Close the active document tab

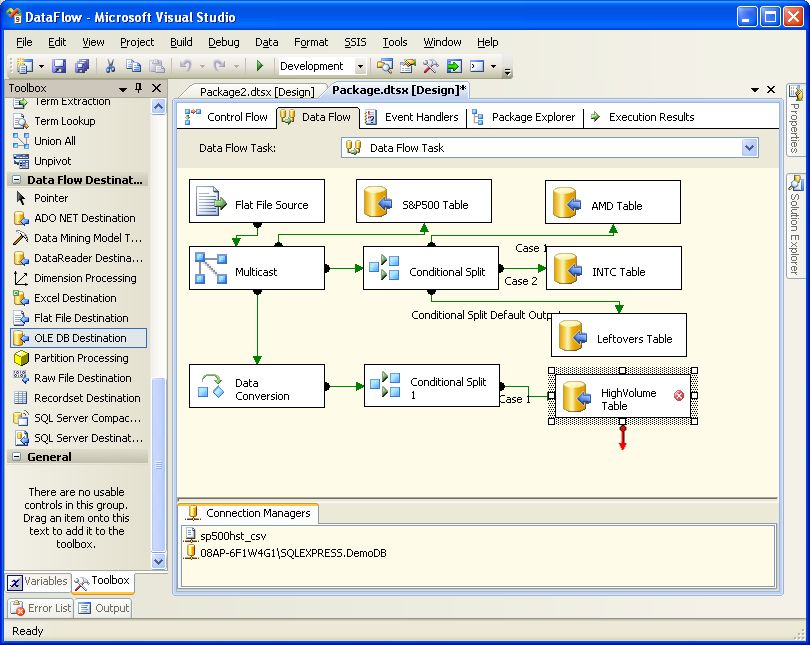click(x=771, y=89)
